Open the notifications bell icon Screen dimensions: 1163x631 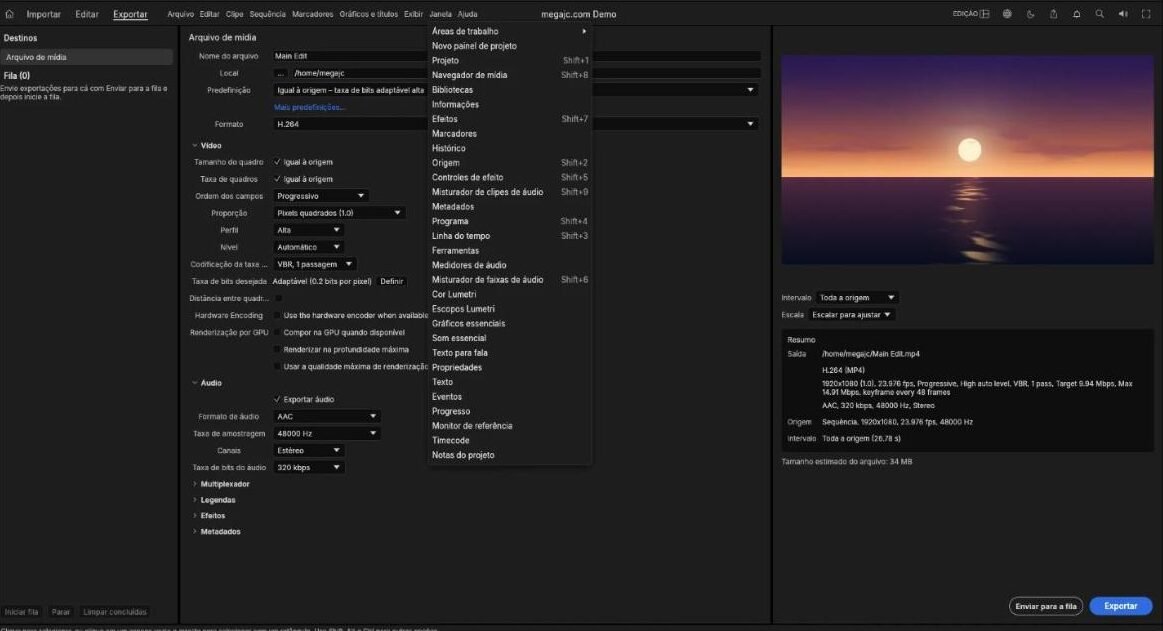(1076, 14)
